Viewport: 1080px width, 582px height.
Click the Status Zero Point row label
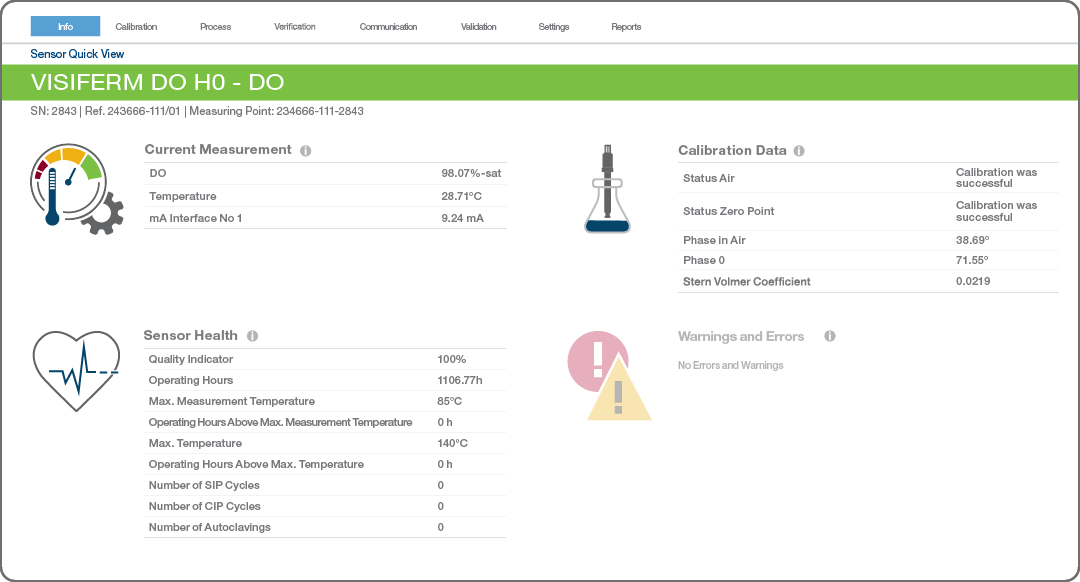(x=729, y=211)
